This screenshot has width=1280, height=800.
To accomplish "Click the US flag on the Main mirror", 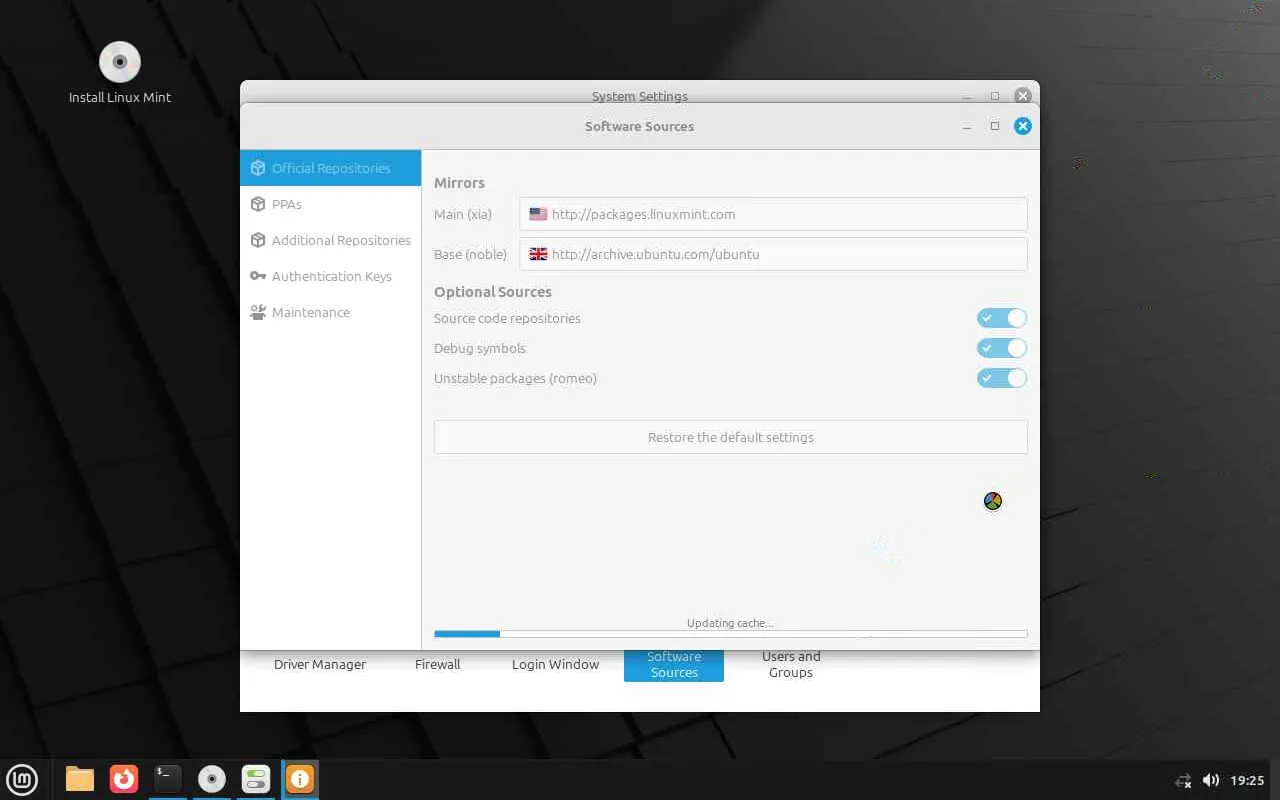I will (538, 214).
